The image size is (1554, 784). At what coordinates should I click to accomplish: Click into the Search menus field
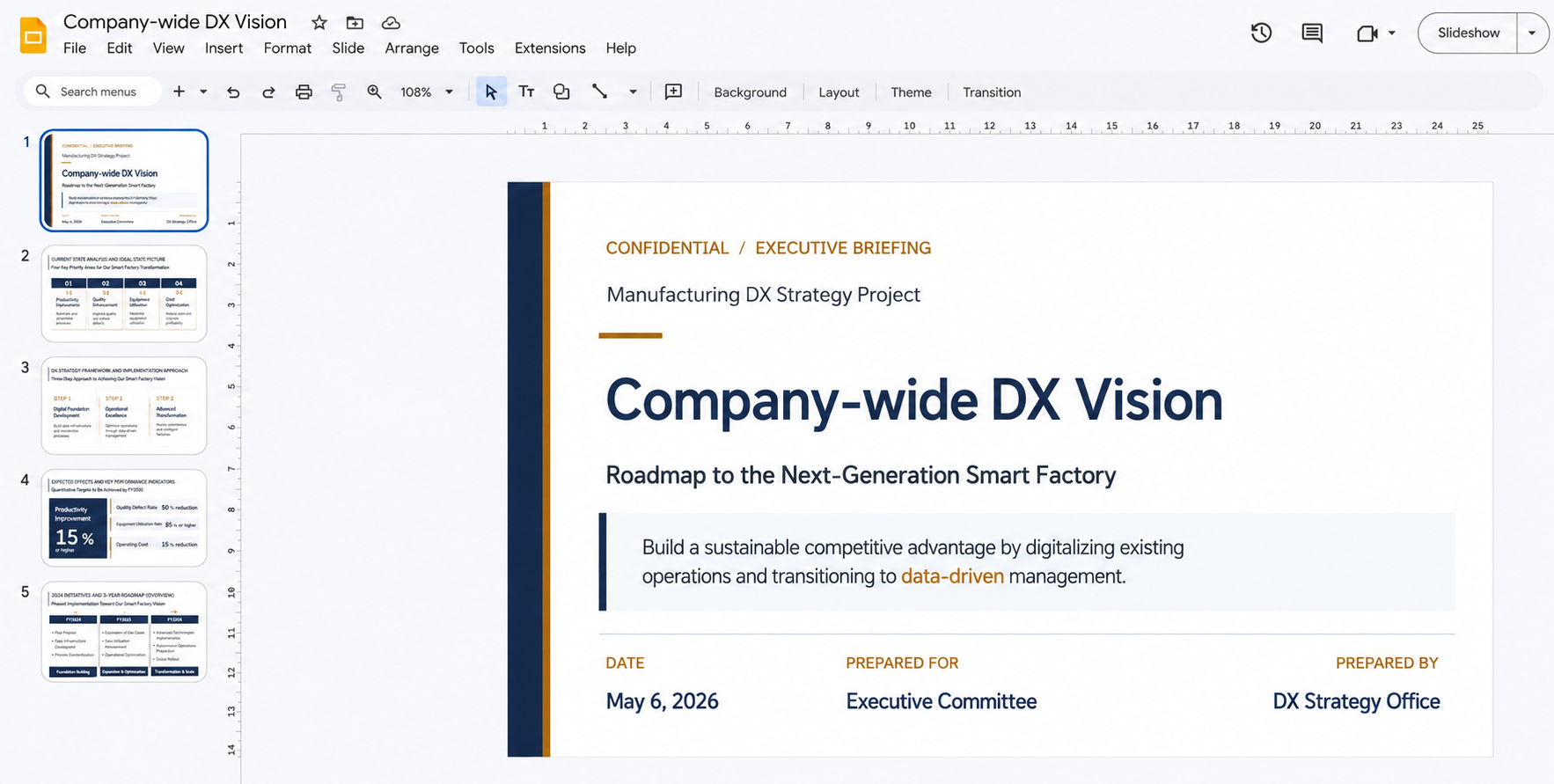92,92
